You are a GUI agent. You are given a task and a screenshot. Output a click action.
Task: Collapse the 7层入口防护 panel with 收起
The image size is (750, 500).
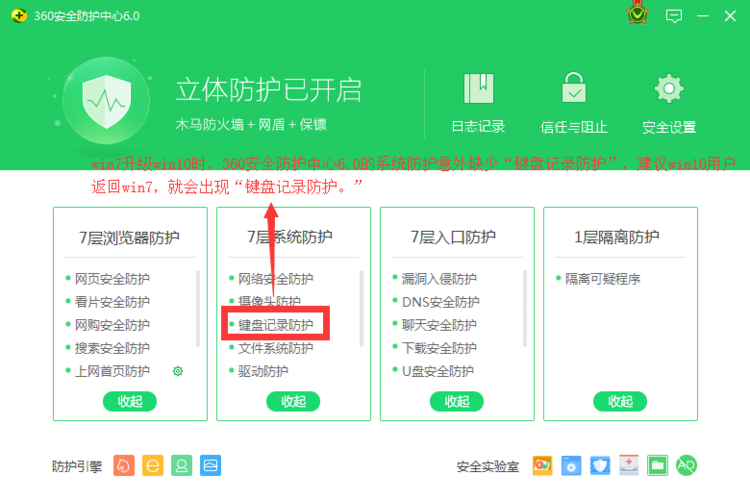click(457, 401)
